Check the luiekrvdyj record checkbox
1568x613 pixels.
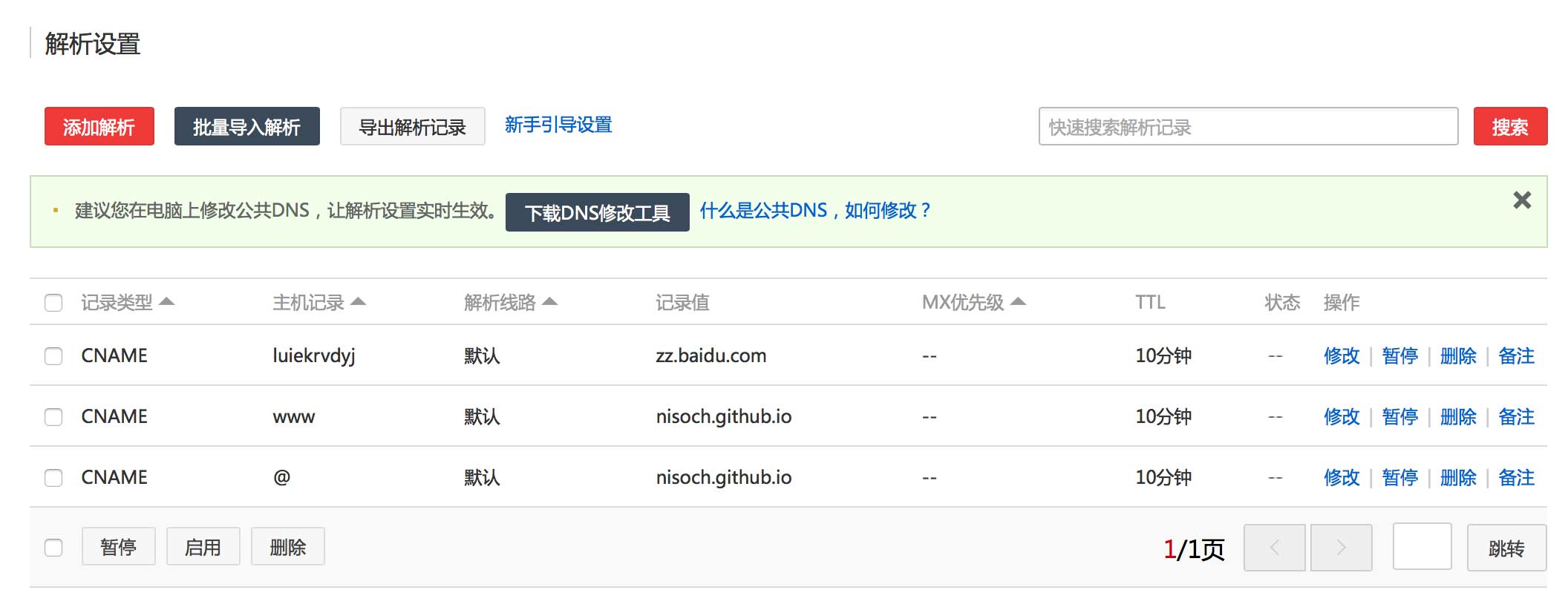pyautogui.click(x=53, y=356)
